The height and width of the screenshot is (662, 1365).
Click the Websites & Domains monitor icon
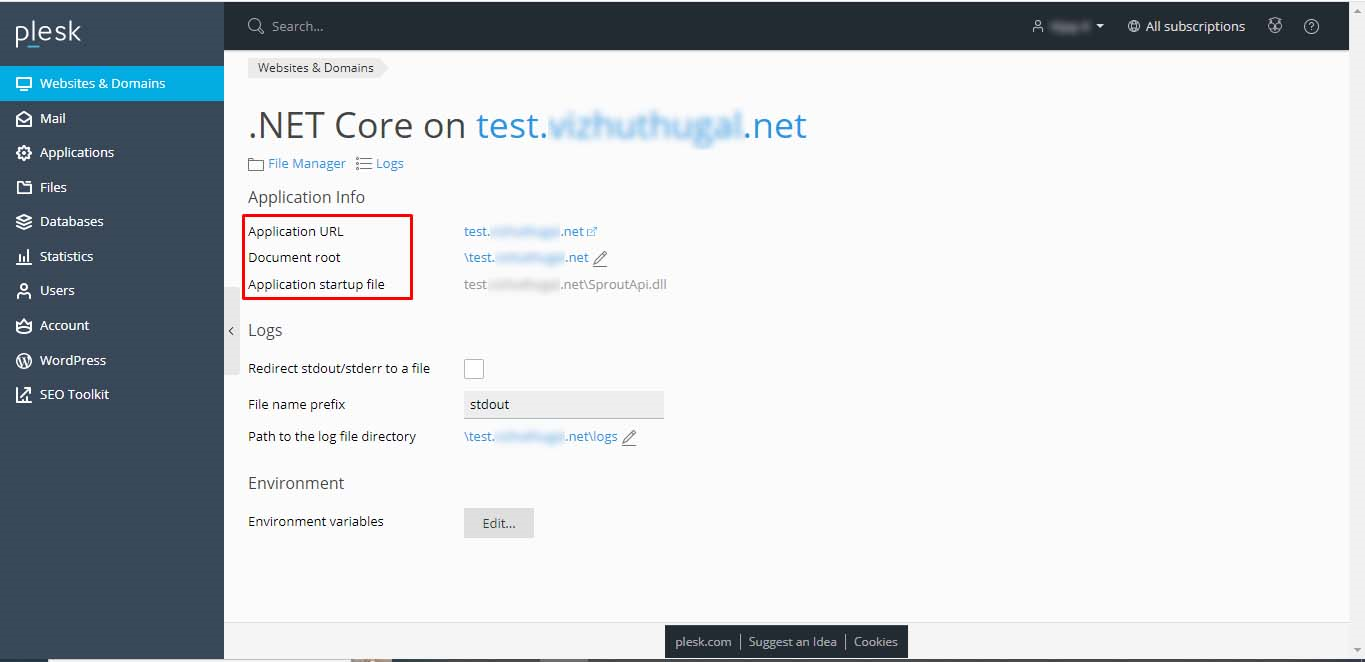tap(24, 84)
